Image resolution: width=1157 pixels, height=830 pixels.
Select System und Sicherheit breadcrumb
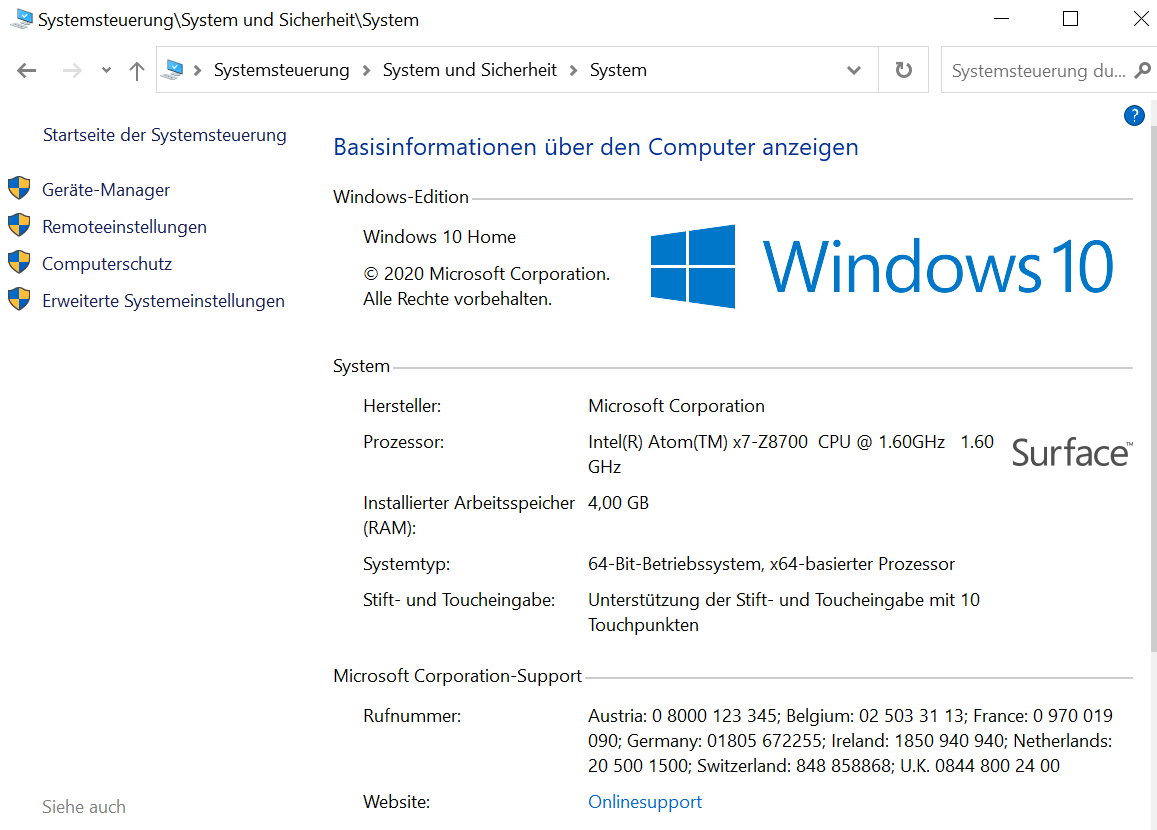[x=469, y=70]
